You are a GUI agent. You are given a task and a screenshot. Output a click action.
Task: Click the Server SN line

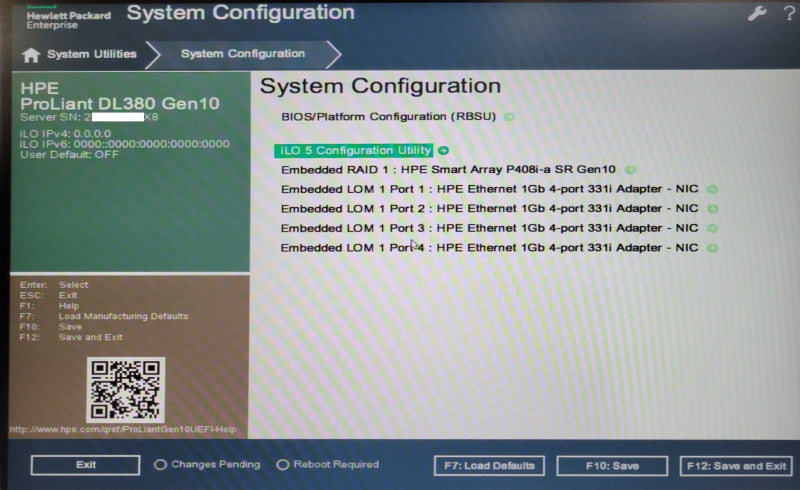89,117
